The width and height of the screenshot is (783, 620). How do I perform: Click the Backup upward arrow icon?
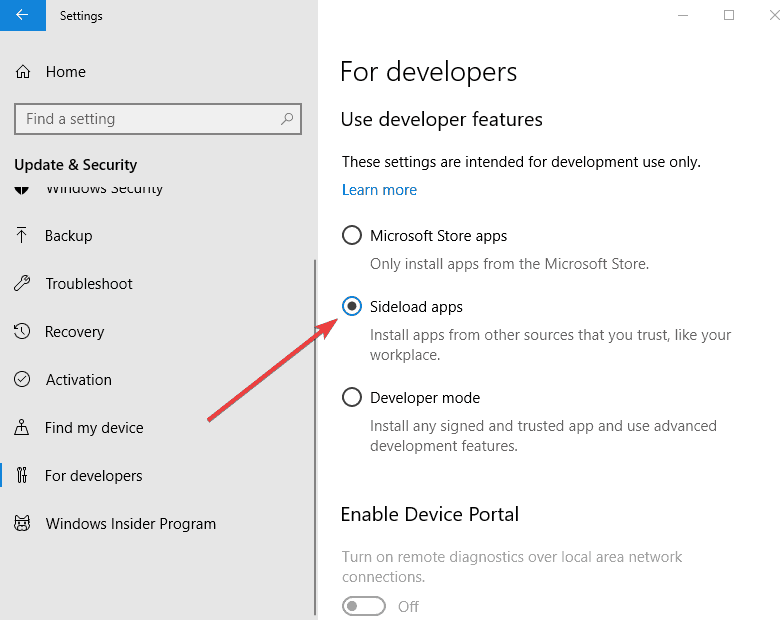click(21, 235)
